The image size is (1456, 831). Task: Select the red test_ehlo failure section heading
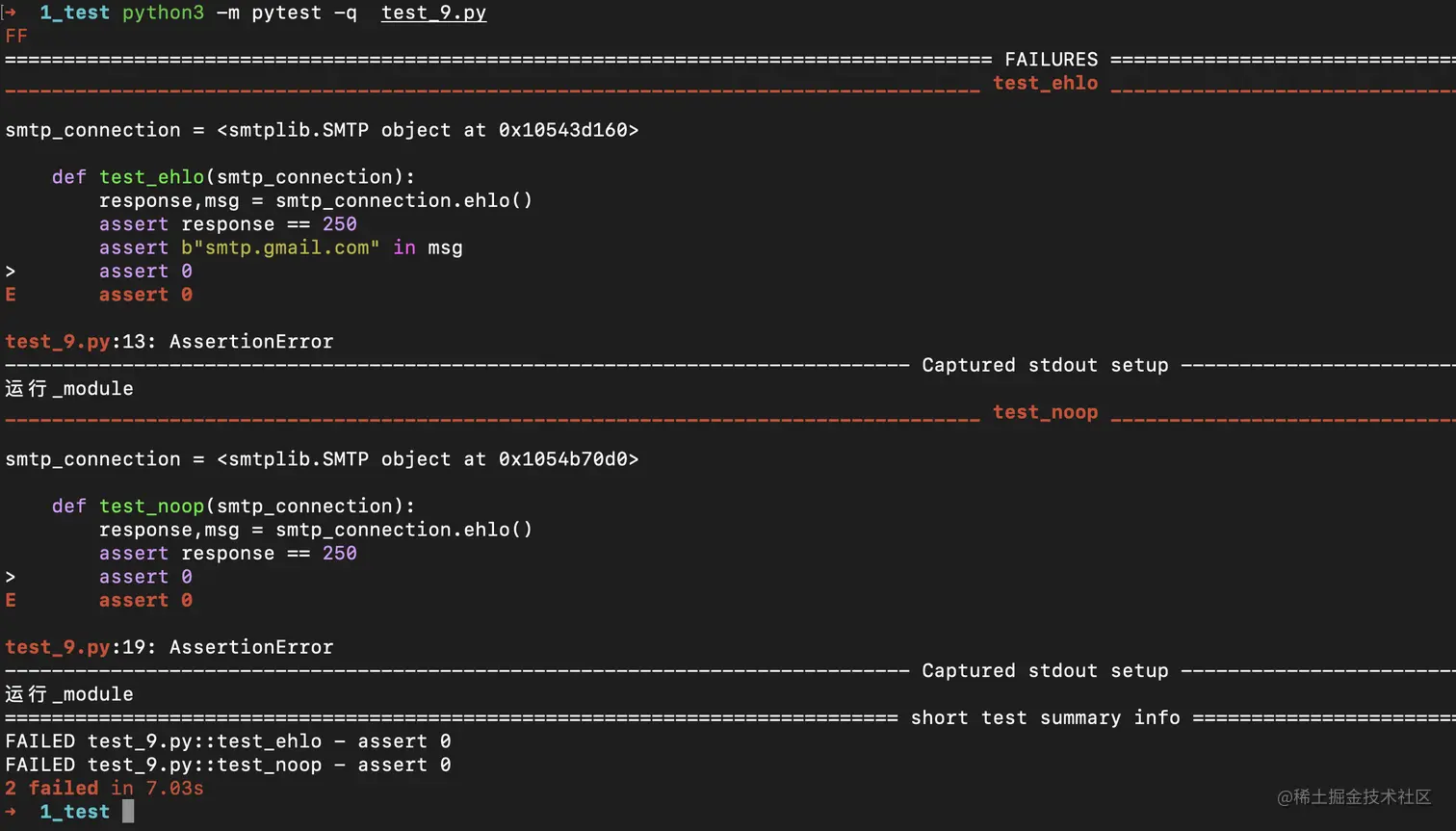1045,84
